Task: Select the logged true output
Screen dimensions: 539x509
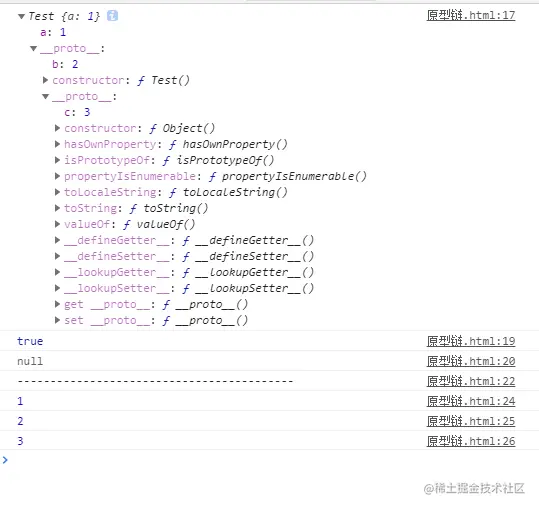Action: (x=30, y=341)
